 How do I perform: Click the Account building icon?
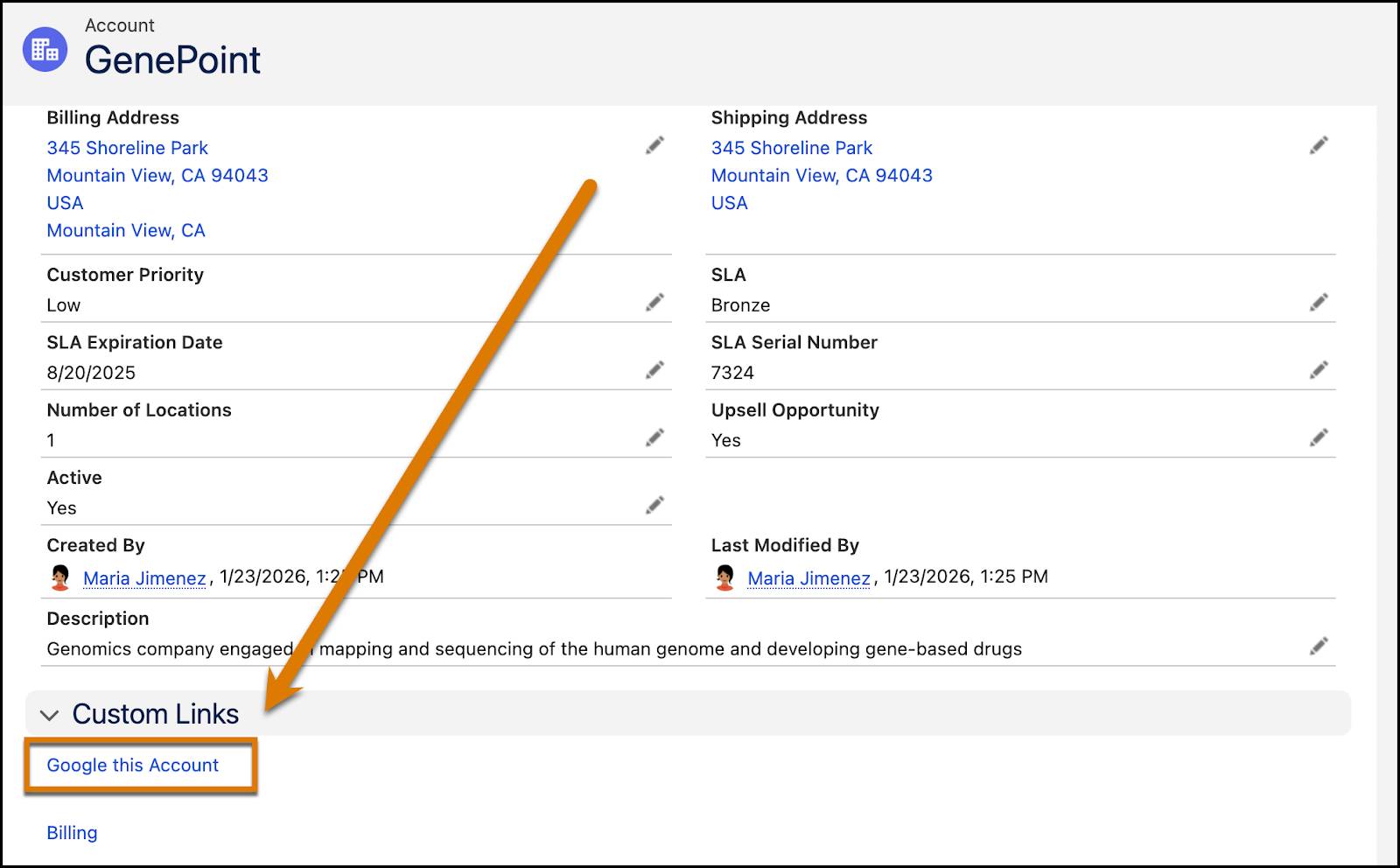pos(45,50)
